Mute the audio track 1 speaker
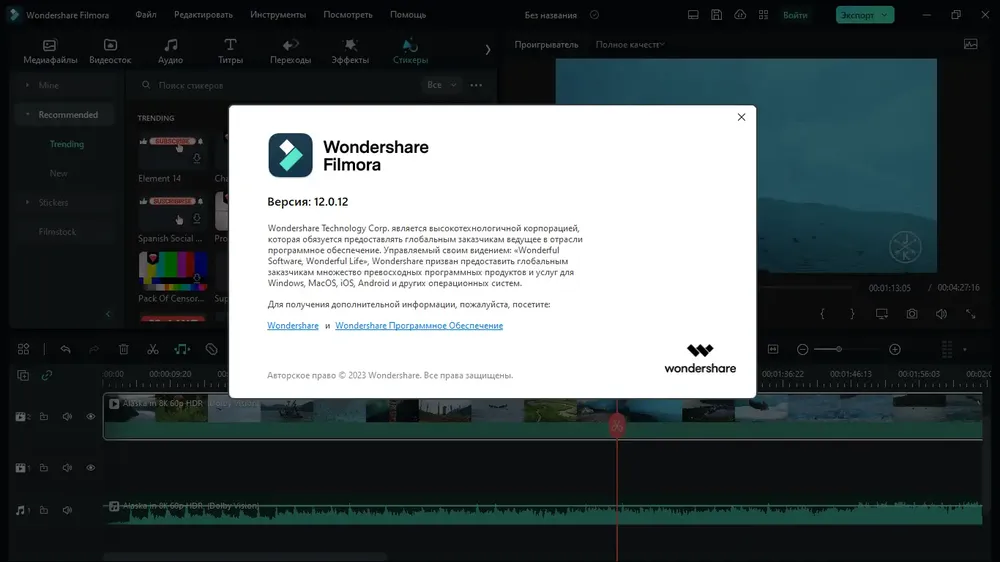Screen dimensions: 1000x562 pyautogui.click(x=67, y=510)
